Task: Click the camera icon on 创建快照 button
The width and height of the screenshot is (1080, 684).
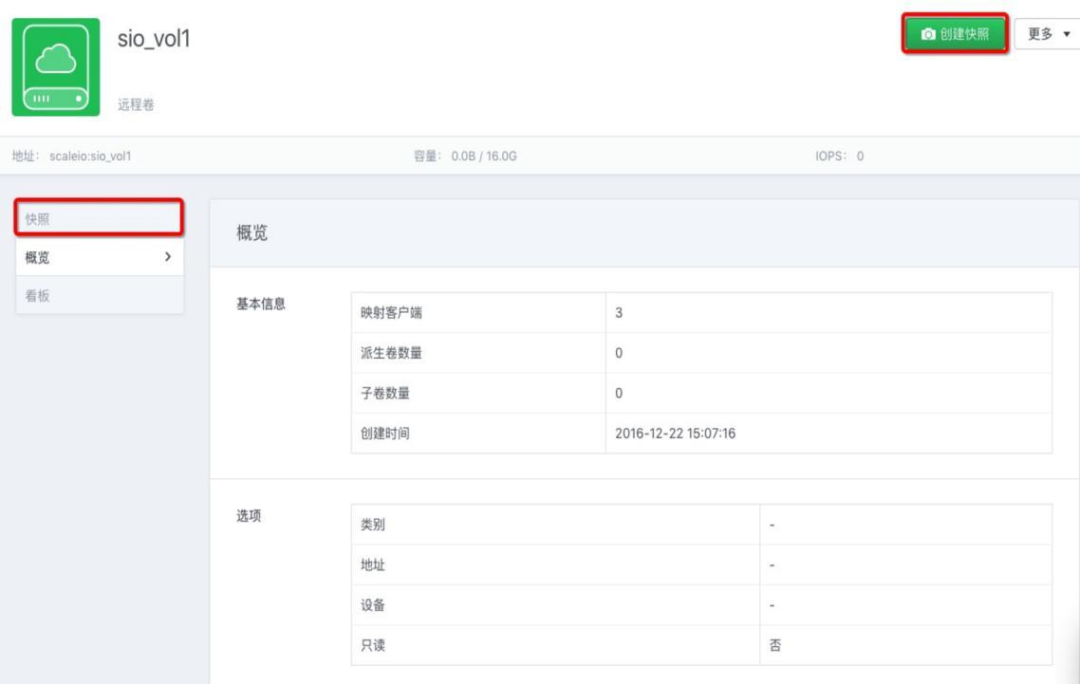Action: (928, 34)
